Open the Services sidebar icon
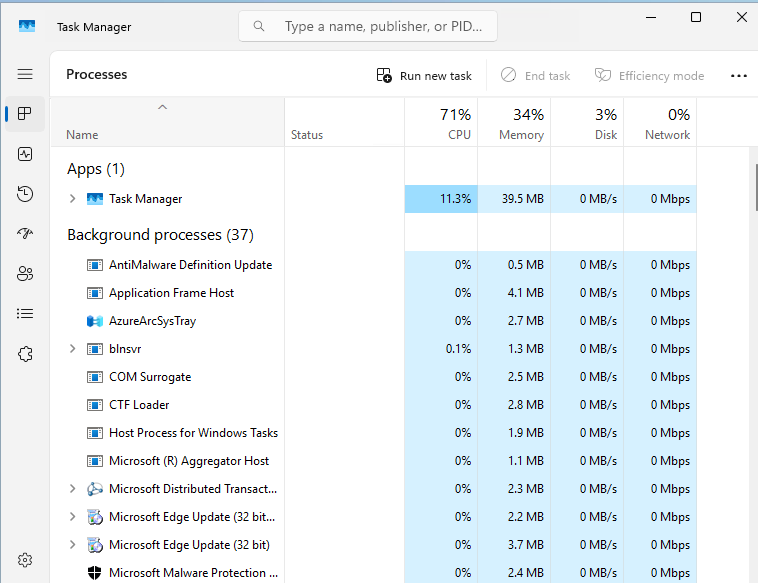 (25, 354)
